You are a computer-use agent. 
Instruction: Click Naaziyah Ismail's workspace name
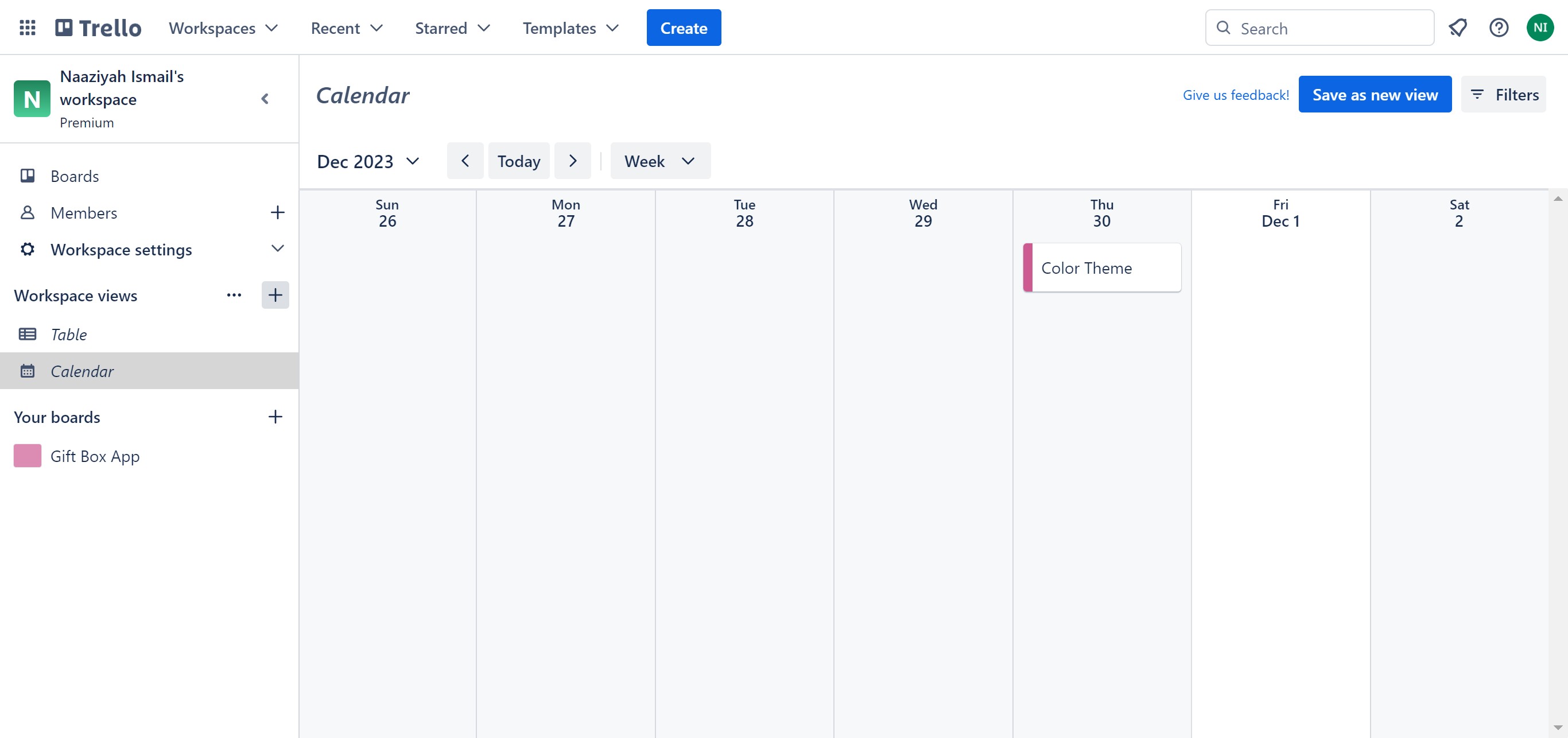[x=122, y=88]
